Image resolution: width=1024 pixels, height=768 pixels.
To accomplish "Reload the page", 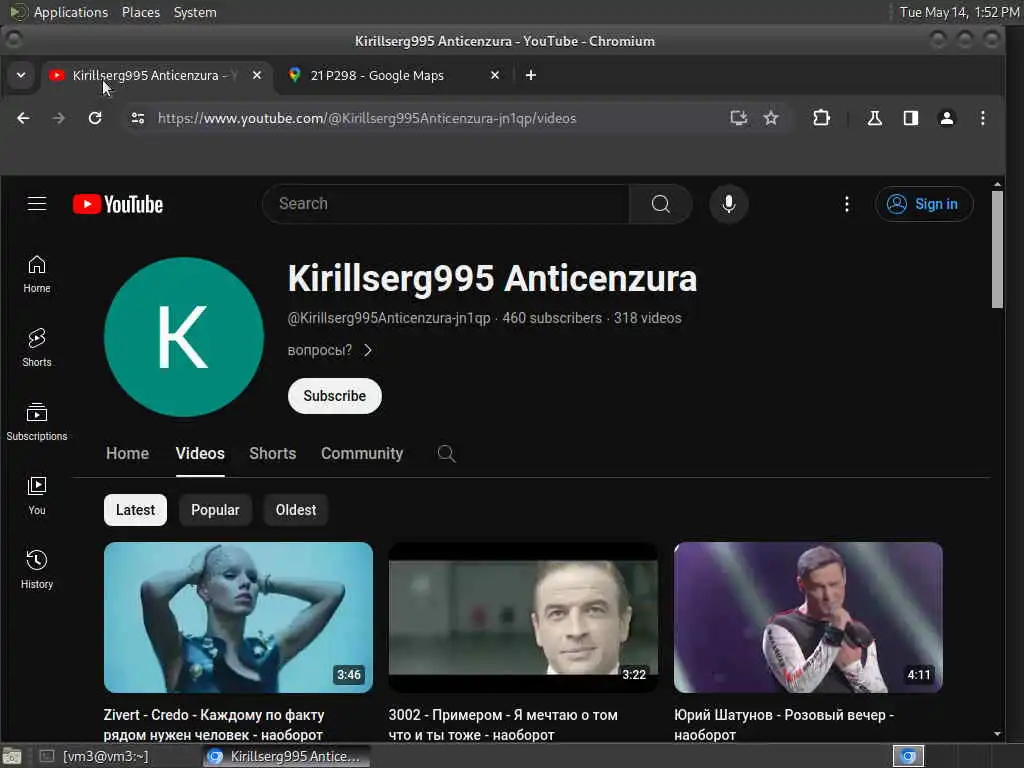I will pyautogui.click(x=95, y=118).
